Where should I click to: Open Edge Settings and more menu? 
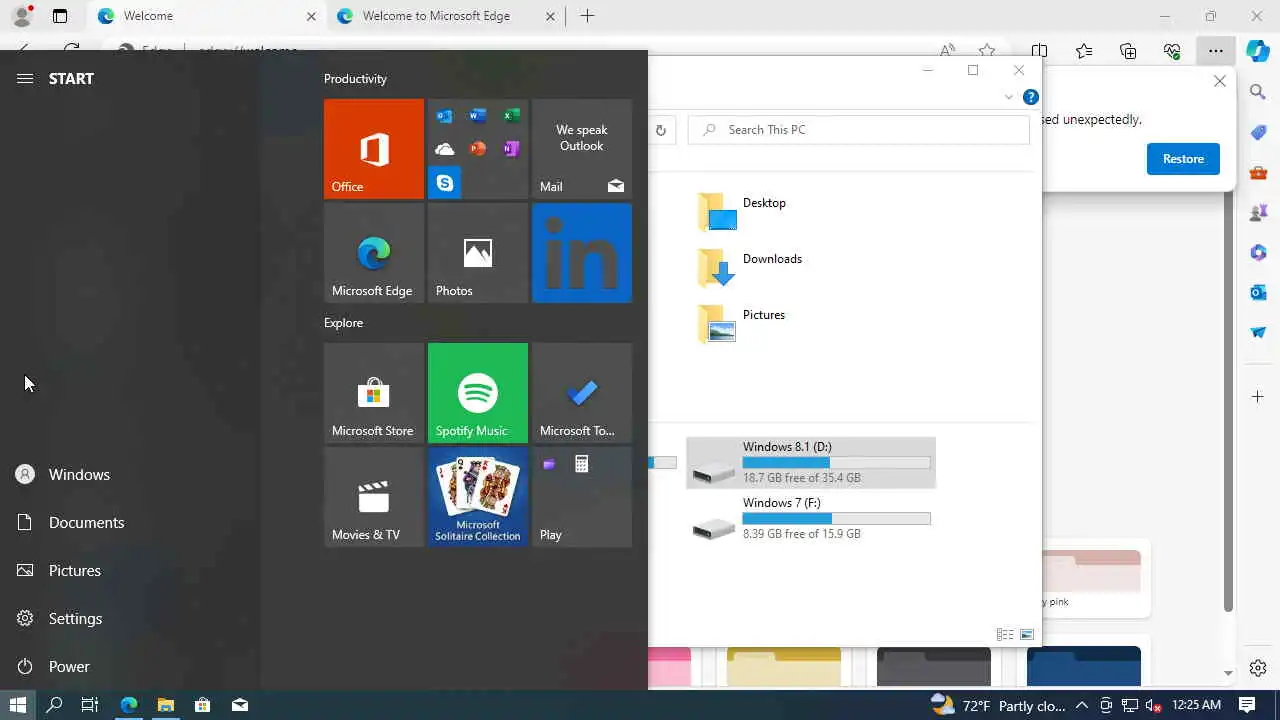1216,51
